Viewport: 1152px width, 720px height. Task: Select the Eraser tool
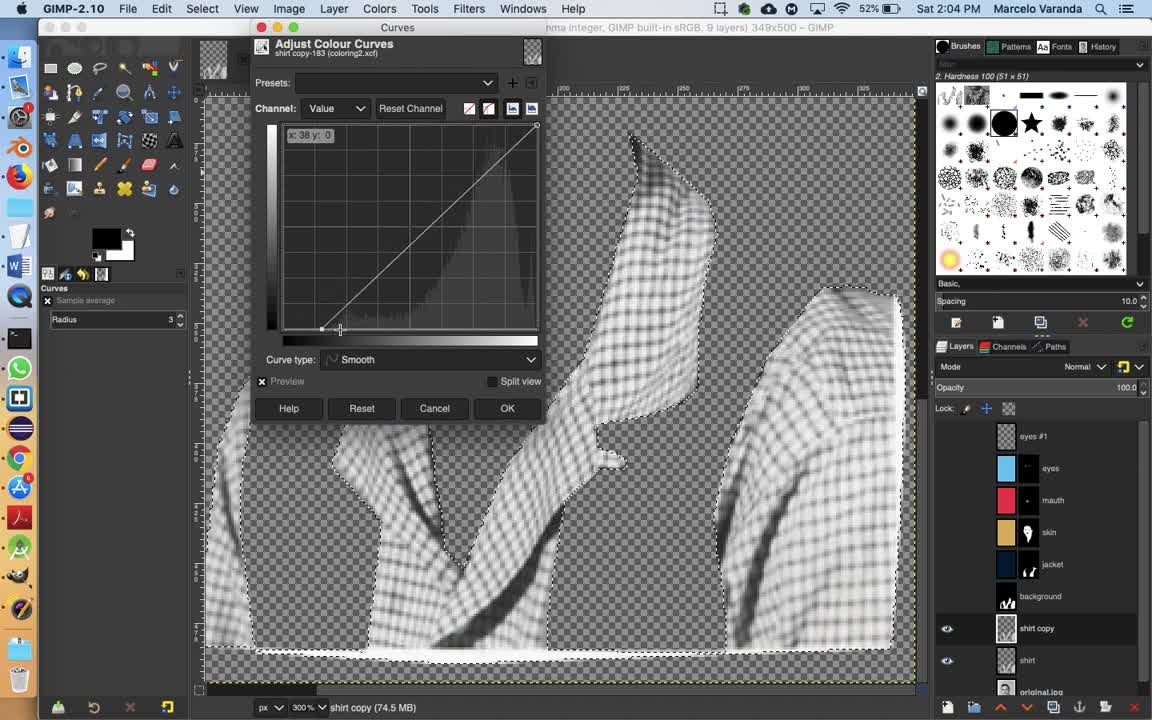pyautogui.click(x=149, y=165)
